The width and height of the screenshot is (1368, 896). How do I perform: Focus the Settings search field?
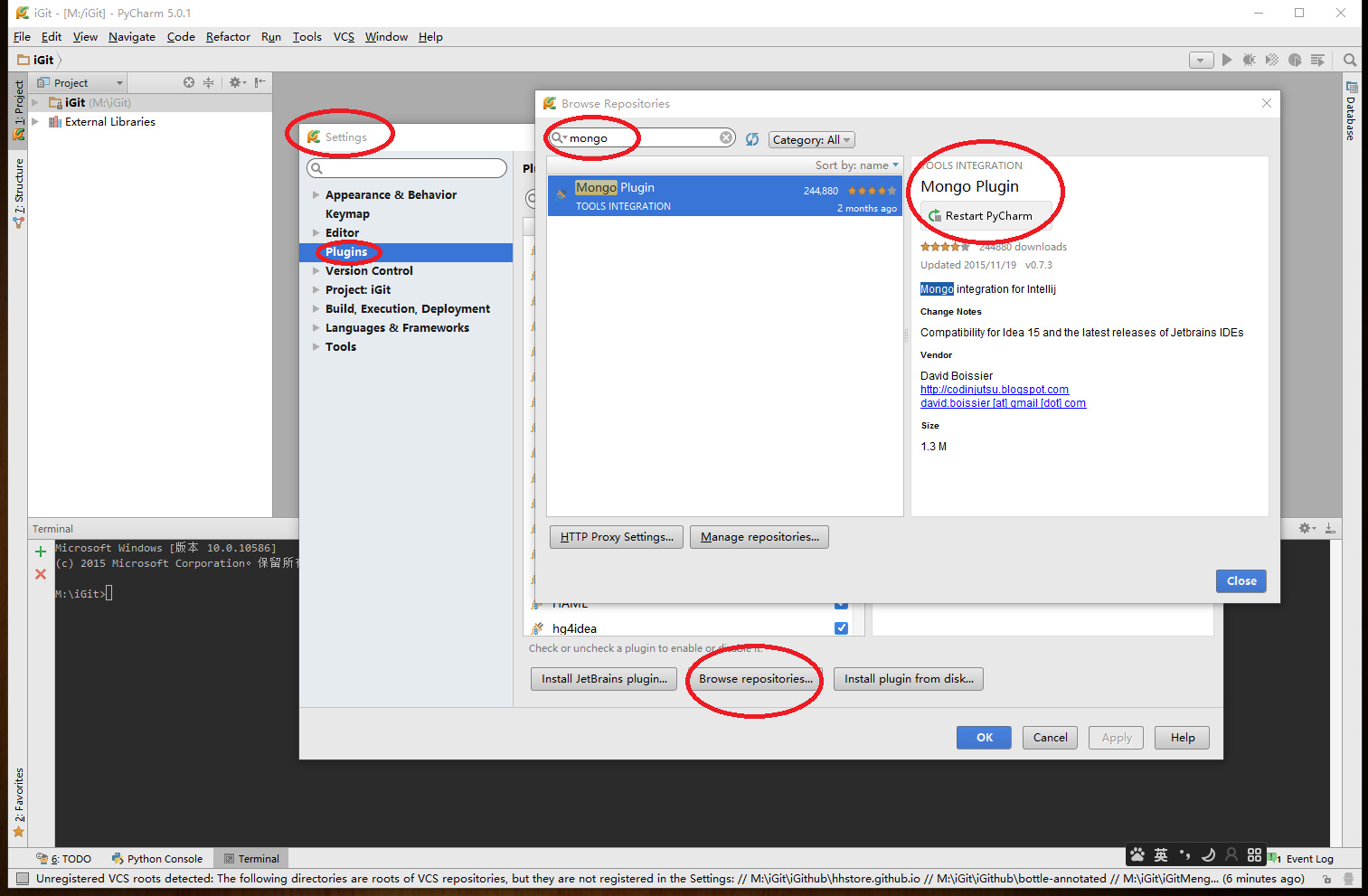[407, 168]
